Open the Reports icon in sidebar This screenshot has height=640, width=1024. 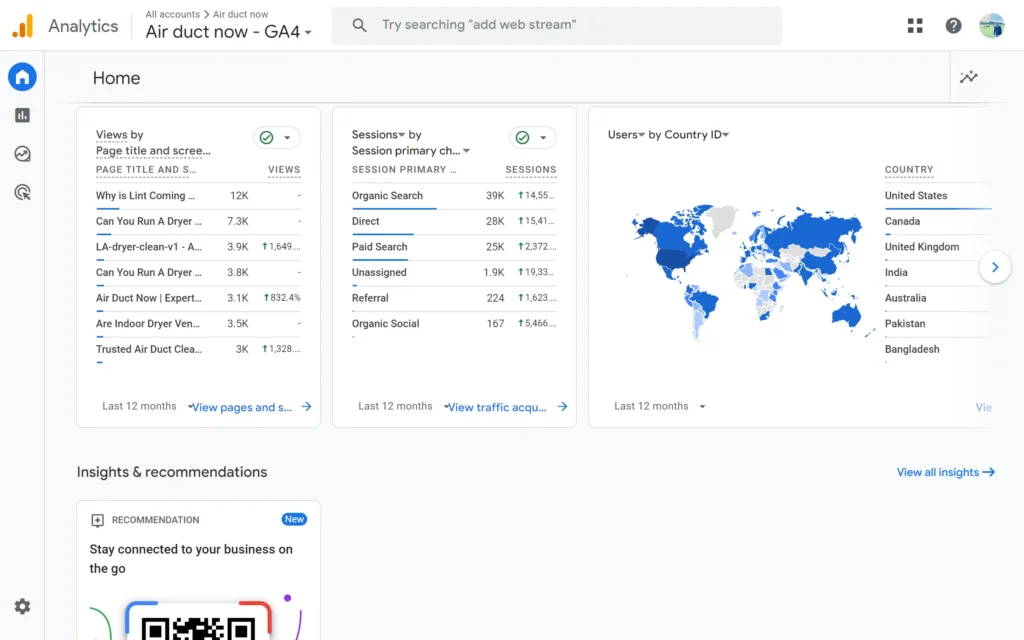(22, 116)
